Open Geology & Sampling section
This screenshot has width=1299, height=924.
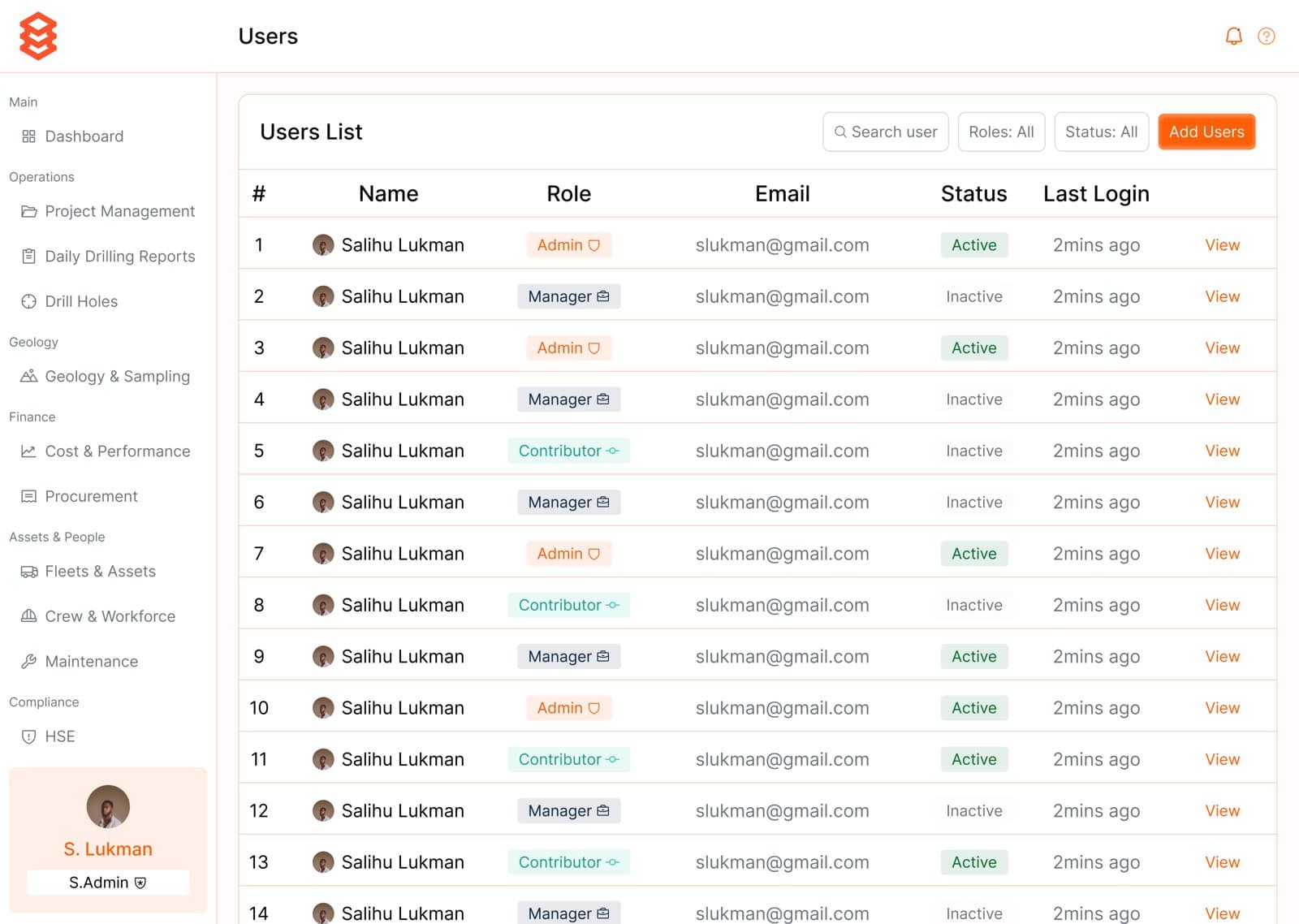click(x=118, y=376)
